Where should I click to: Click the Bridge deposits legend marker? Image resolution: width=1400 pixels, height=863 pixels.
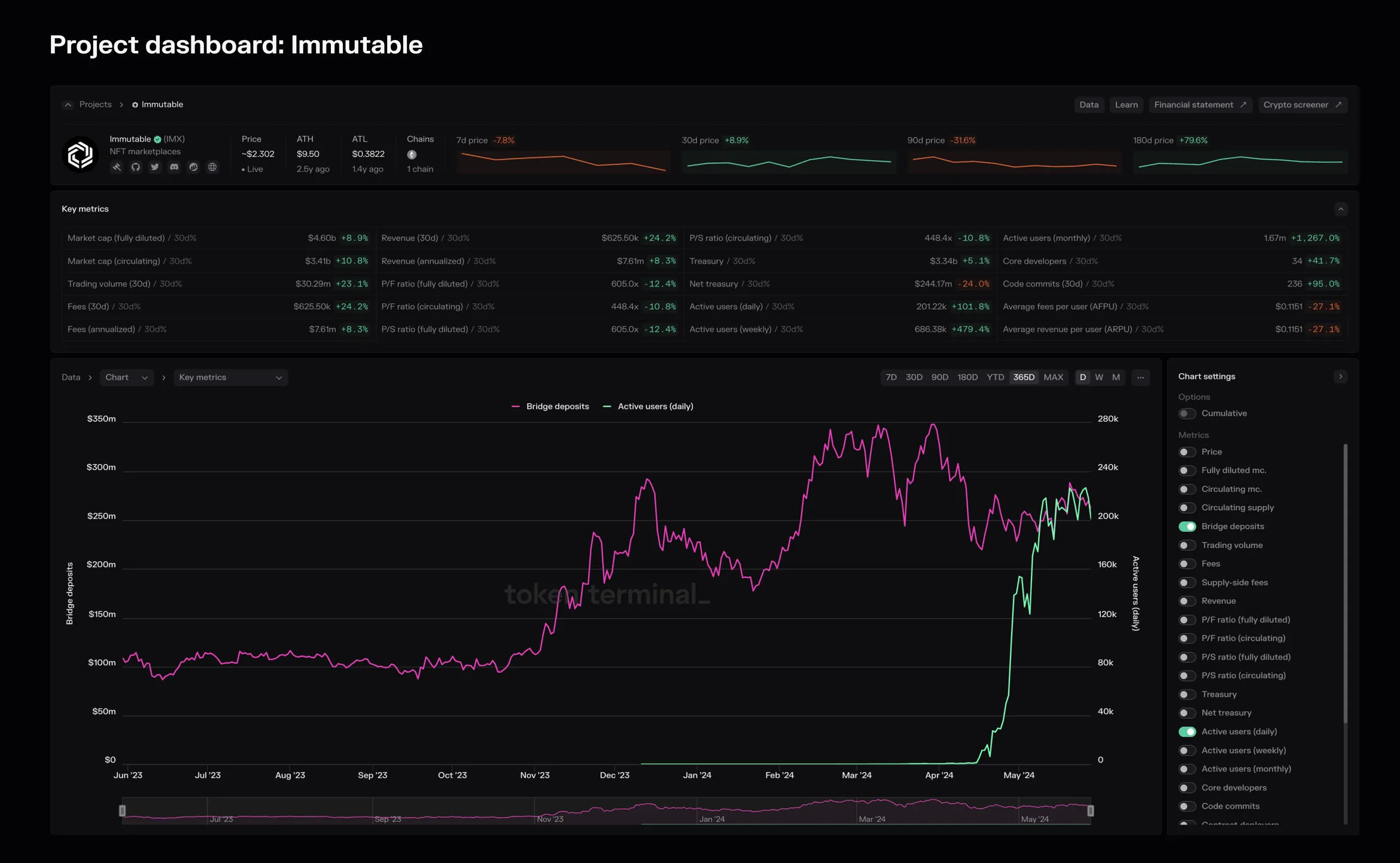tap(516, 407)
